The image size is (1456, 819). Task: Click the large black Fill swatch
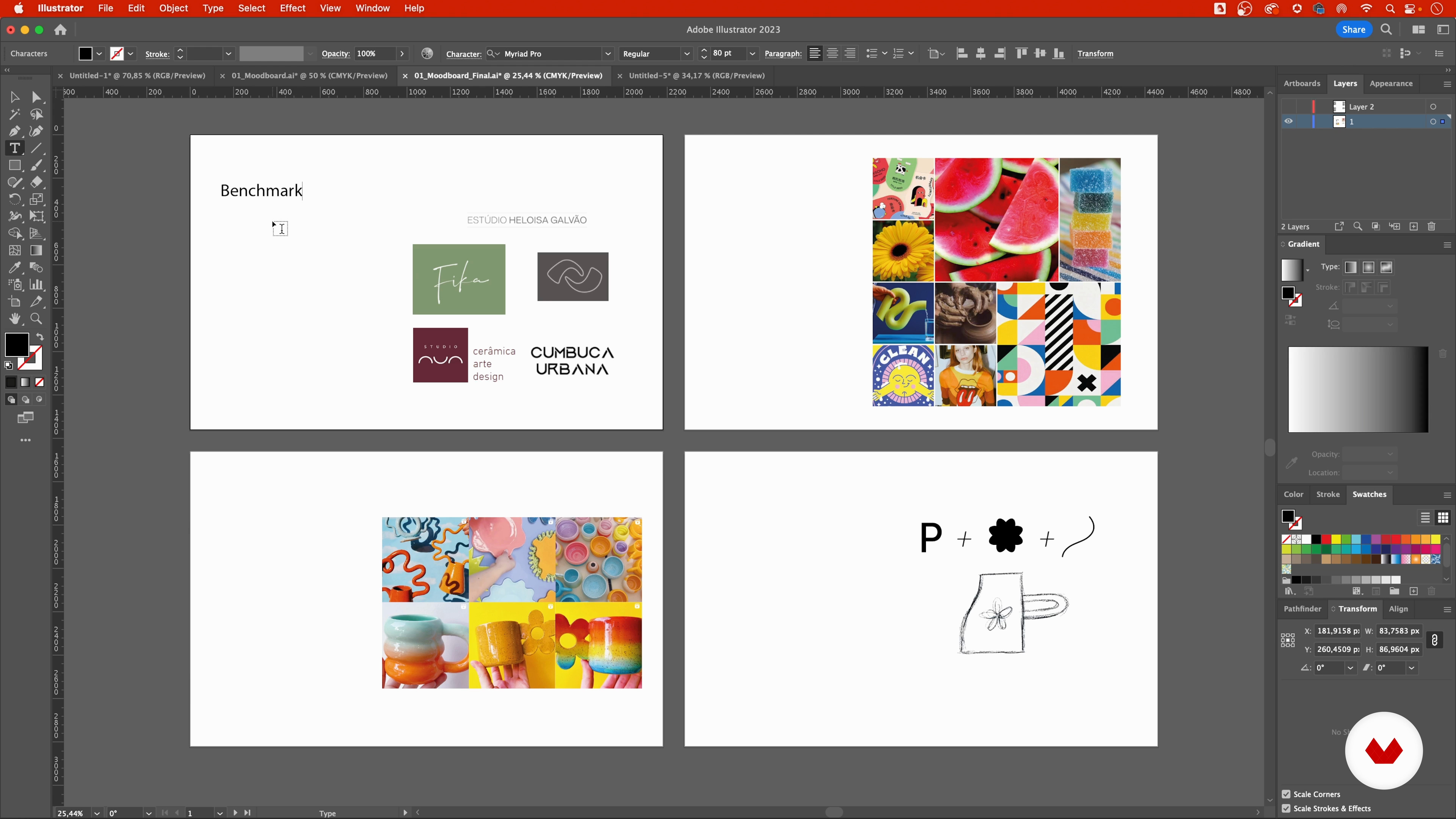(16, 344)
